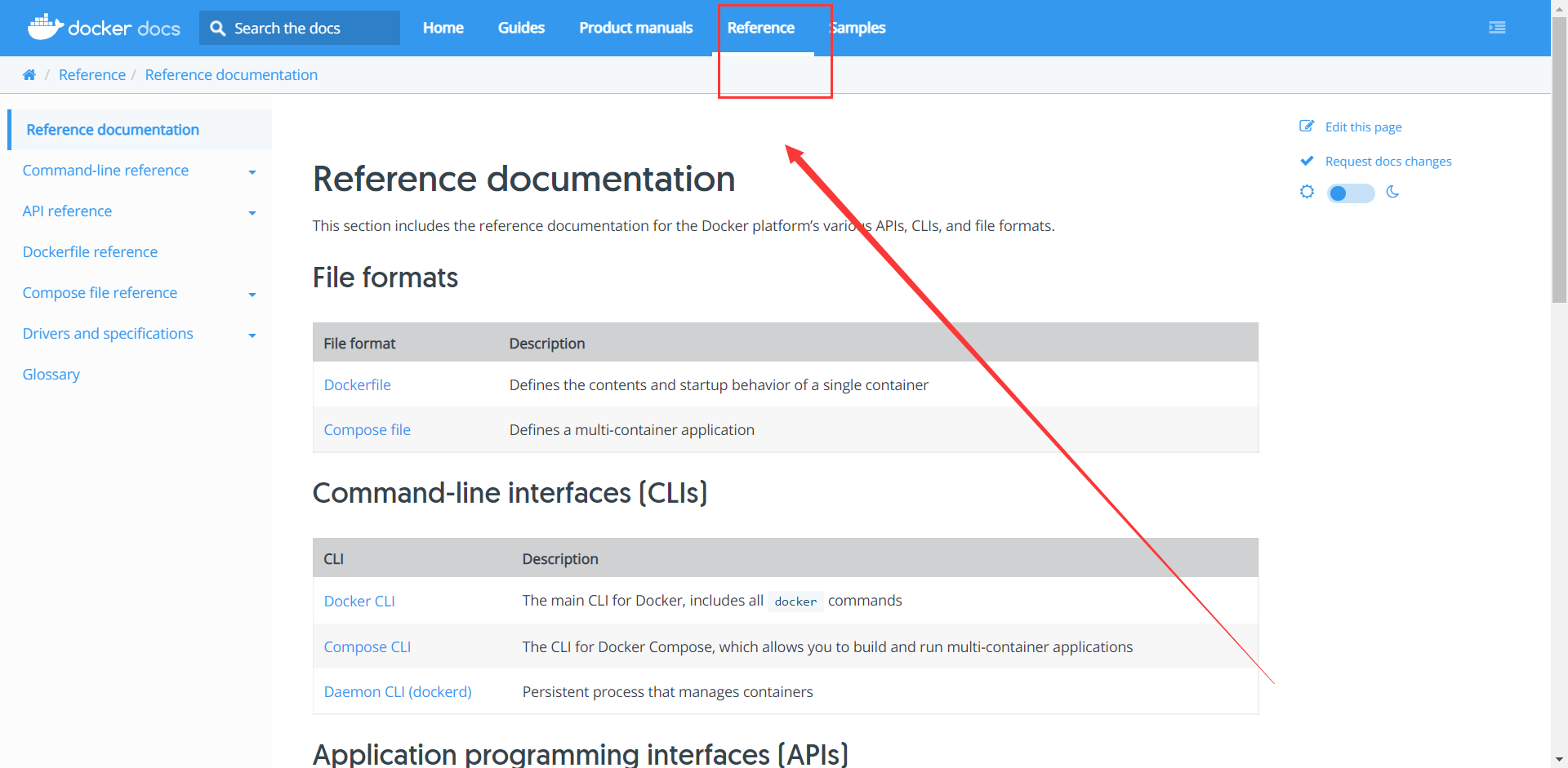
Task: Click the home icon in breadcrumb
Action: point(29,75)
